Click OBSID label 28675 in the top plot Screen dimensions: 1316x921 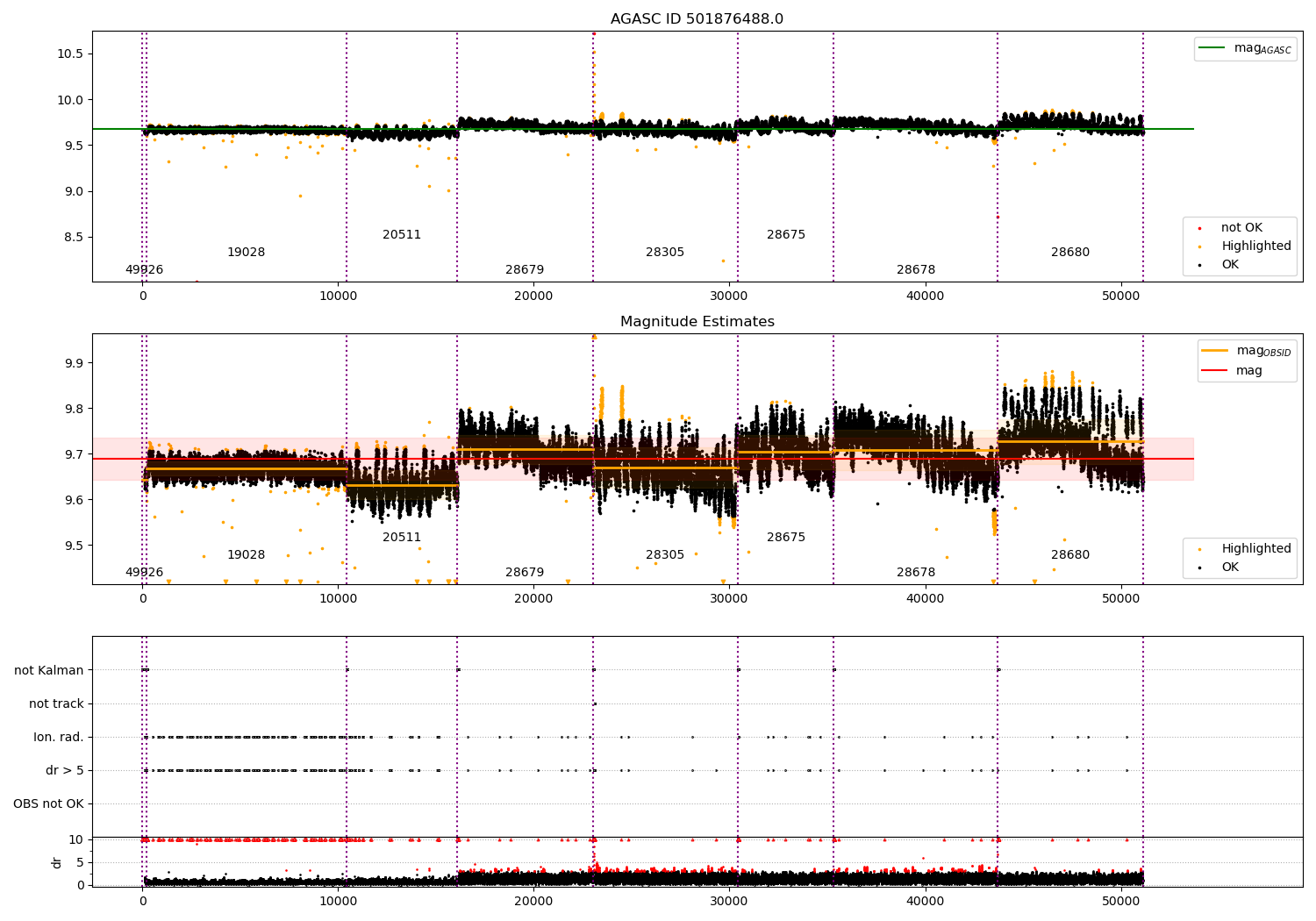pyautogui.click(x=786, y=235)
